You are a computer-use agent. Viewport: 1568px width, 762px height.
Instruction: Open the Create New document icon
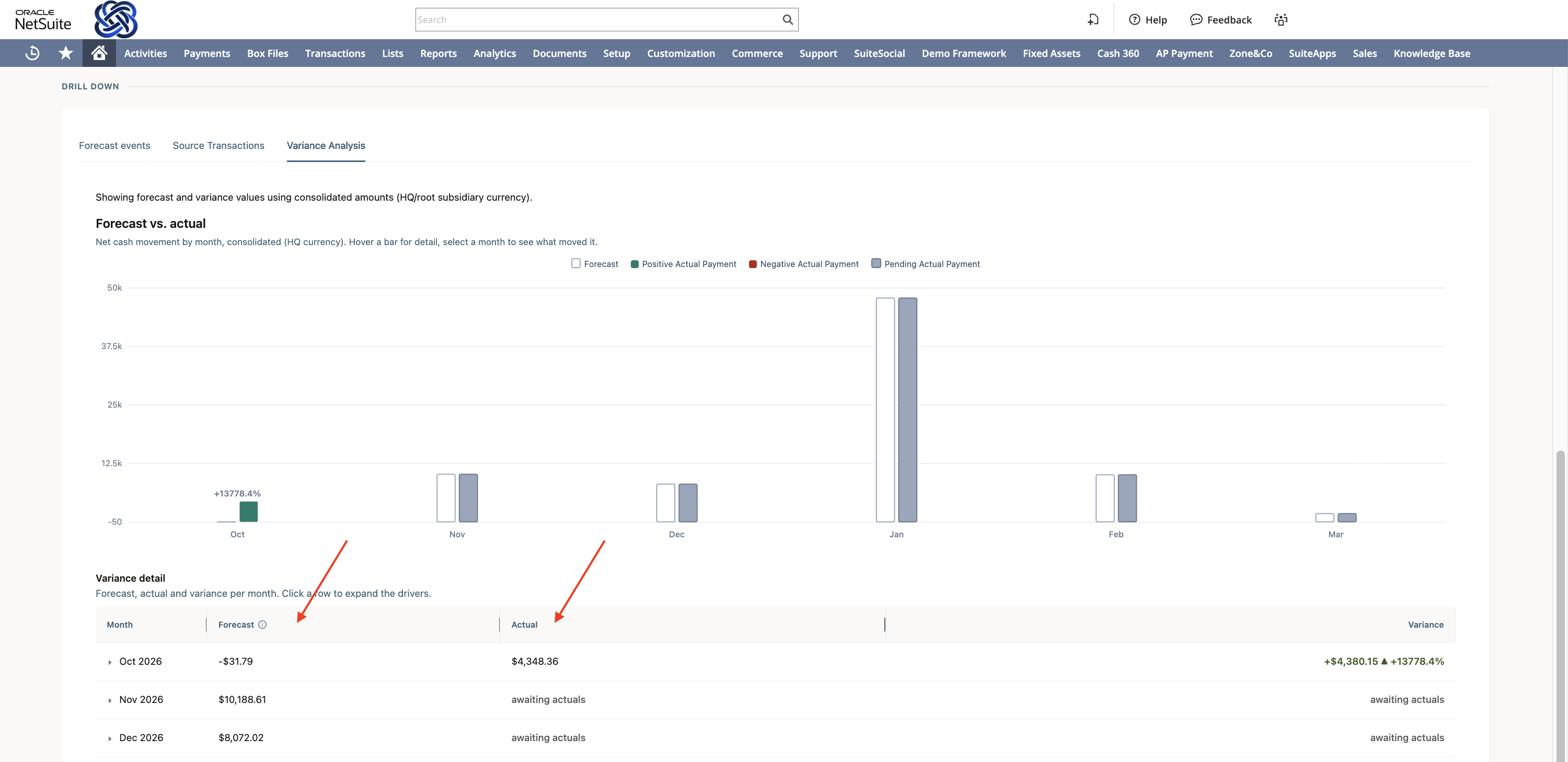click(x=1093, y=19)
